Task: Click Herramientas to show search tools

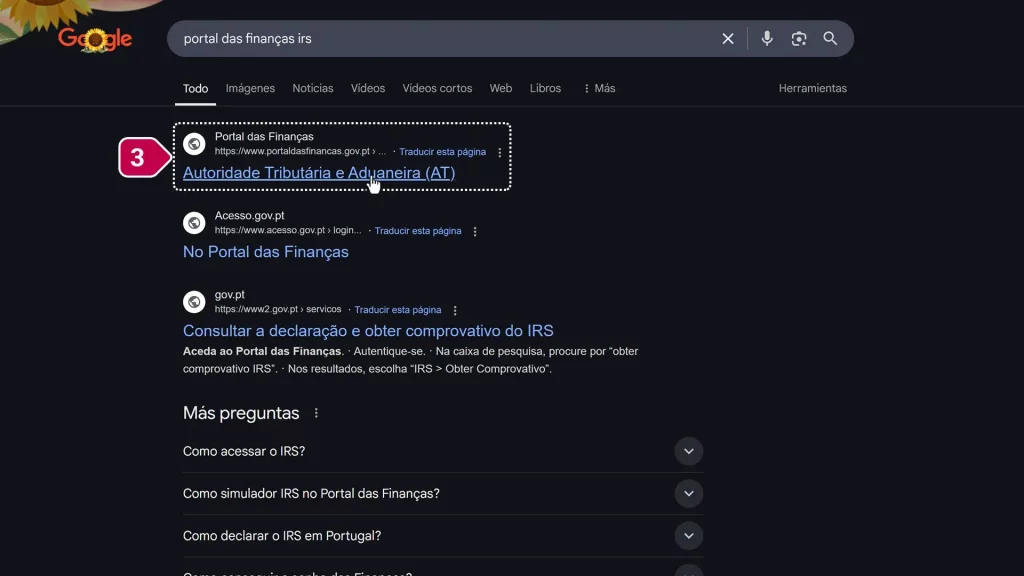Action: coord(812,88)
